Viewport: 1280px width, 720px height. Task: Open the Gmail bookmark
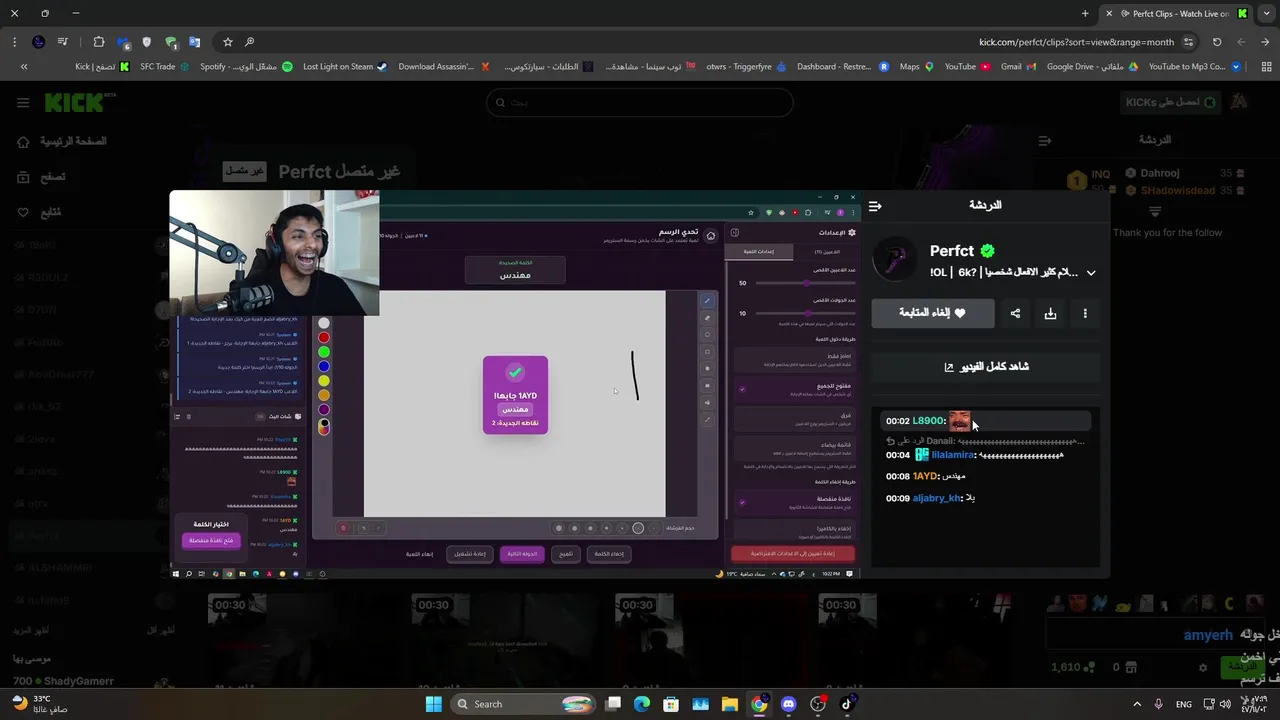tap(1018, 67)
